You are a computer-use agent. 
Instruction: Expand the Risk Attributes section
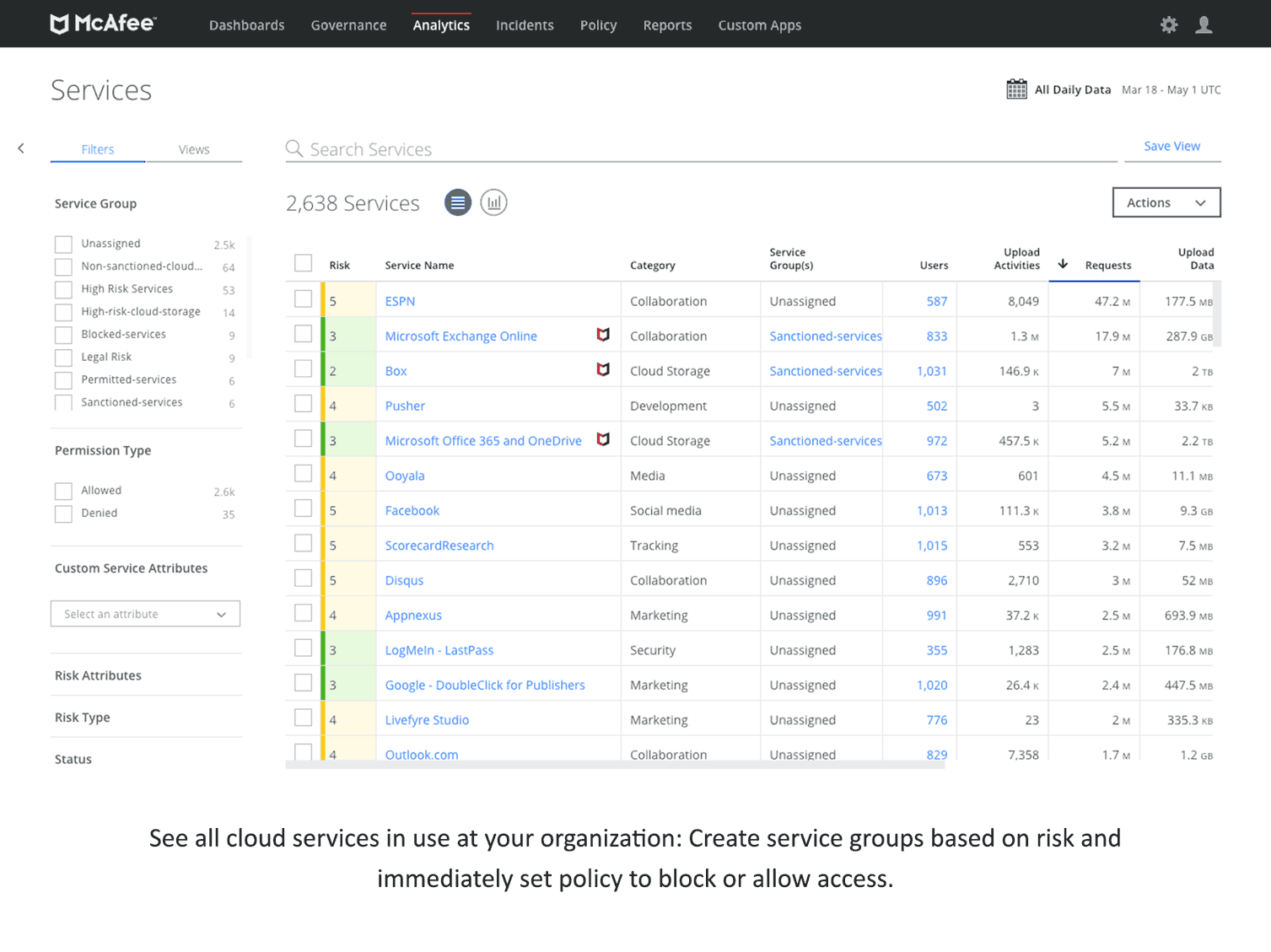click(x=98, y=675)
